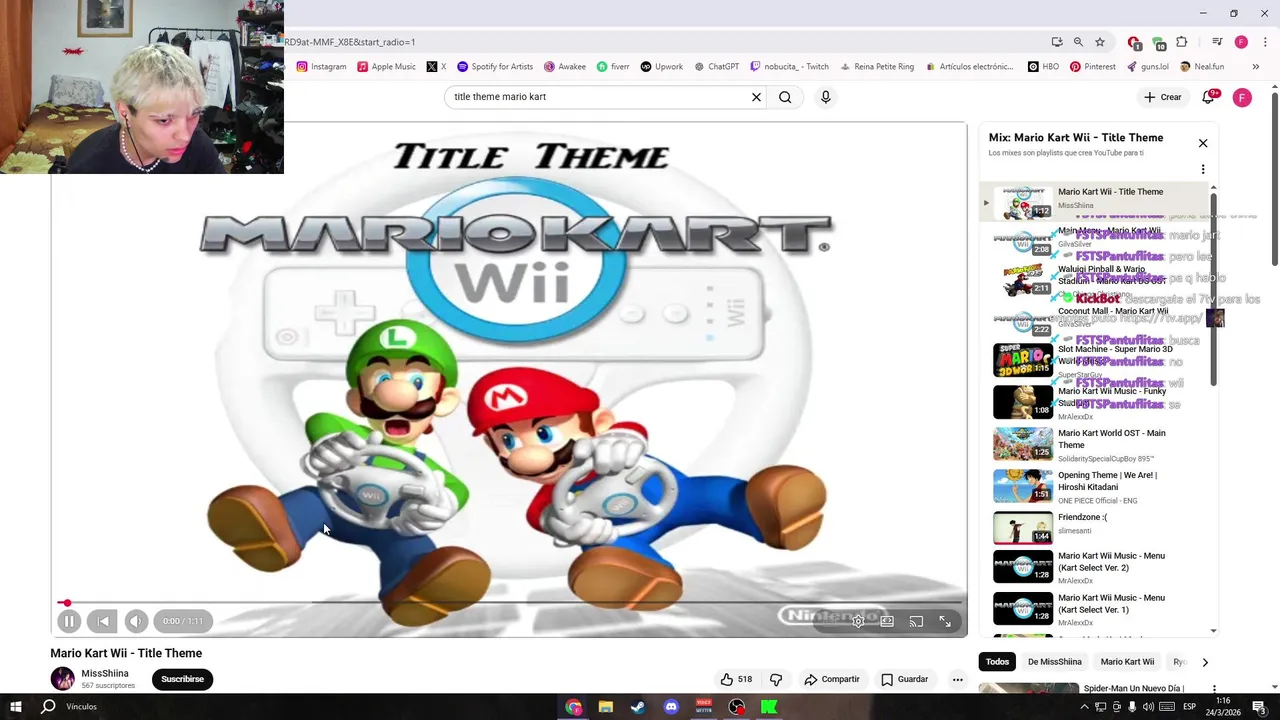
Task: Pause the Mario Kart Wii video
Action: (x=69, y=621)
